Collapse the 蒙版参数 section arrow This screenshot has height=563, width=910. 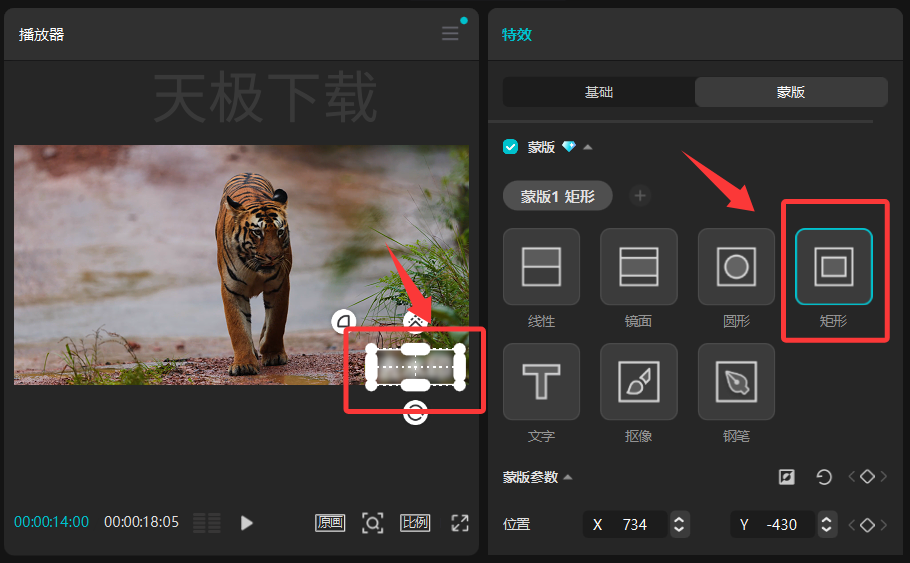(568, 477)
